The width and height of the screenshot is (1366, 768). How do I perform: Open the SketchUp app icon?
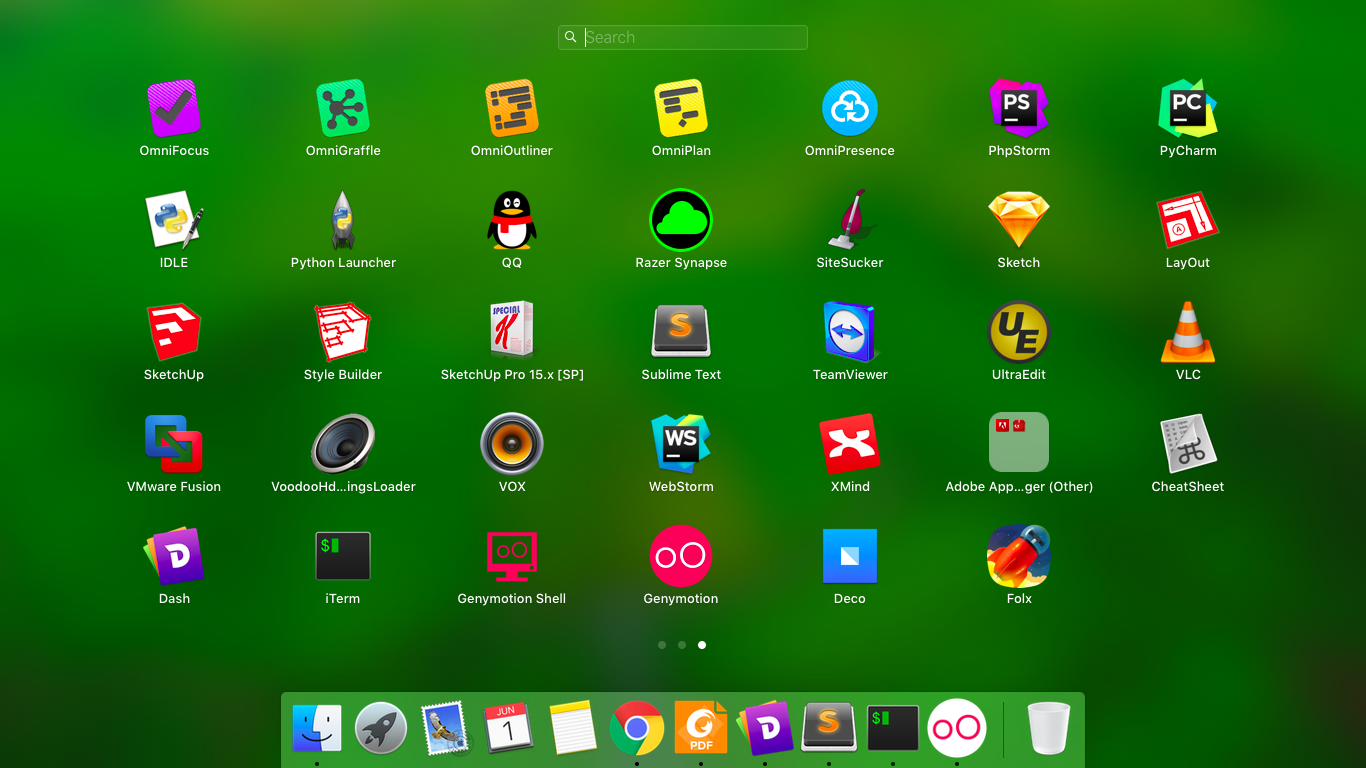[x=174, y=332]
